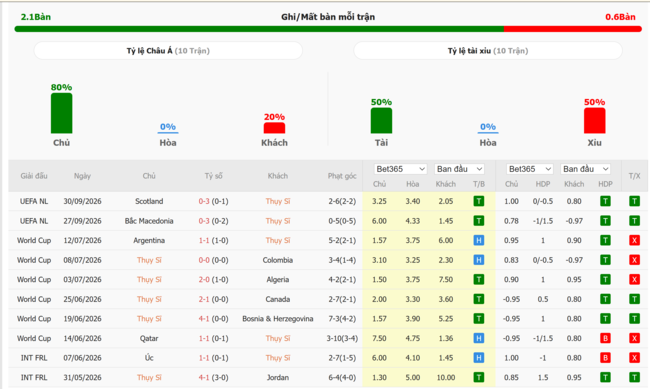Click HDP red B icon in Úc row
The height and width of the screenshot is (389, 650).
[x=605, y=358]
